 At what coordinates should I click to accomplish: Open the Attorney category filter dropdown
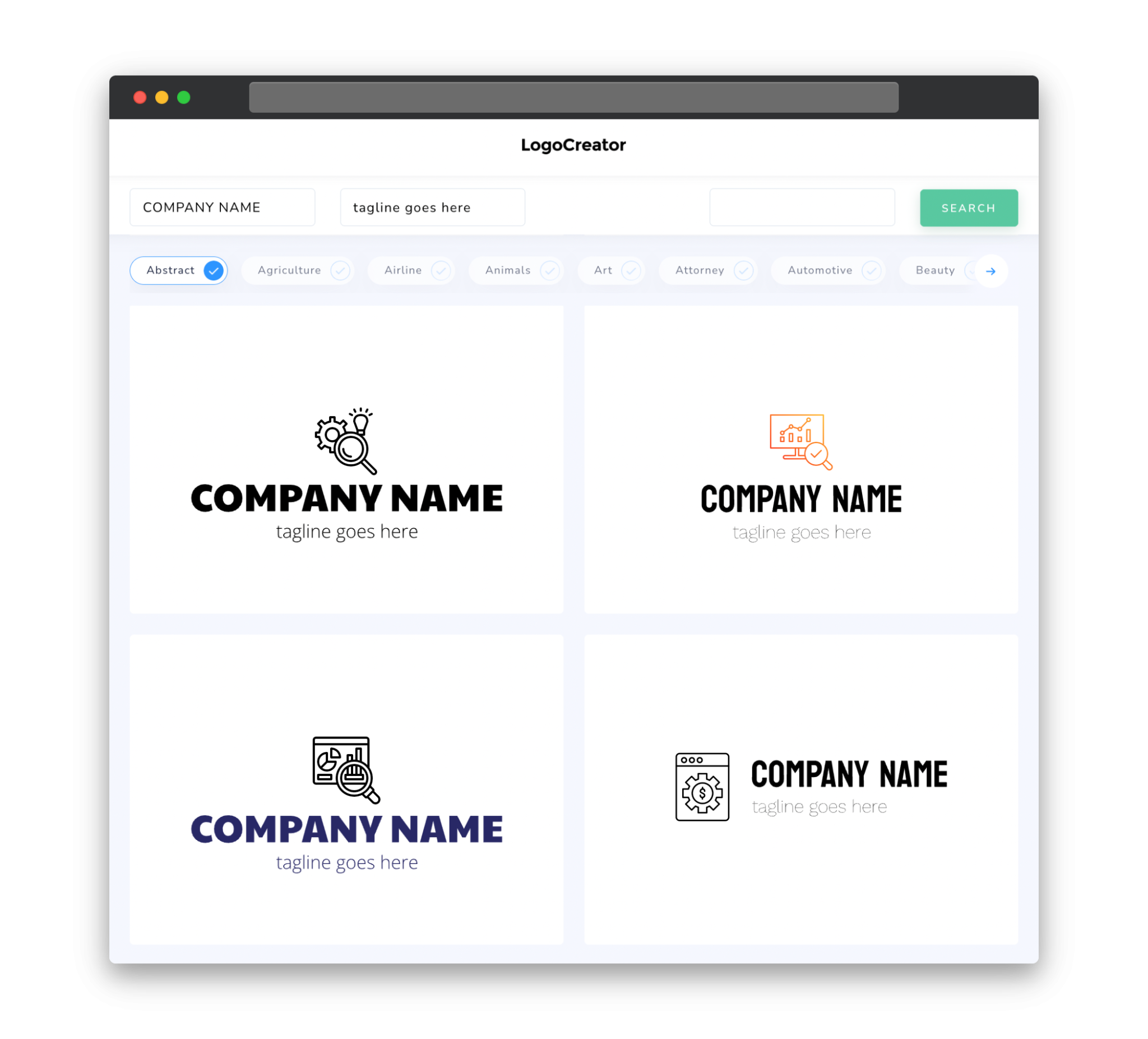(x=710, y=270)
